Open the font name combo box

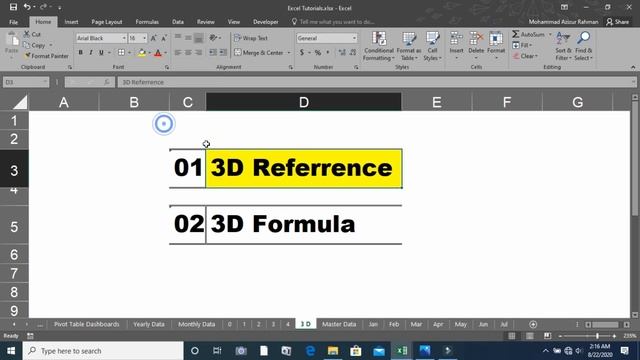coord(101,38)
